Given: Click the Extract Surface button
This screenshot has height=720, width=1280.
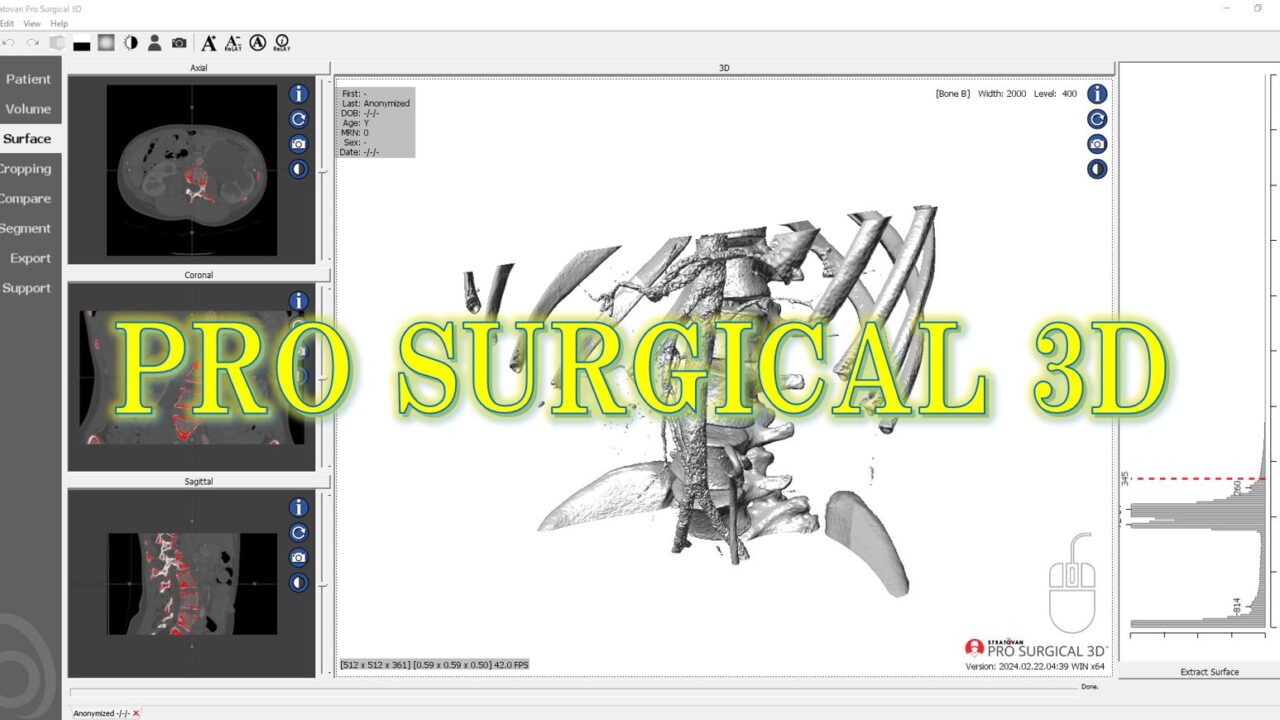Looking at the screenshot, I should click(1209, 672).
